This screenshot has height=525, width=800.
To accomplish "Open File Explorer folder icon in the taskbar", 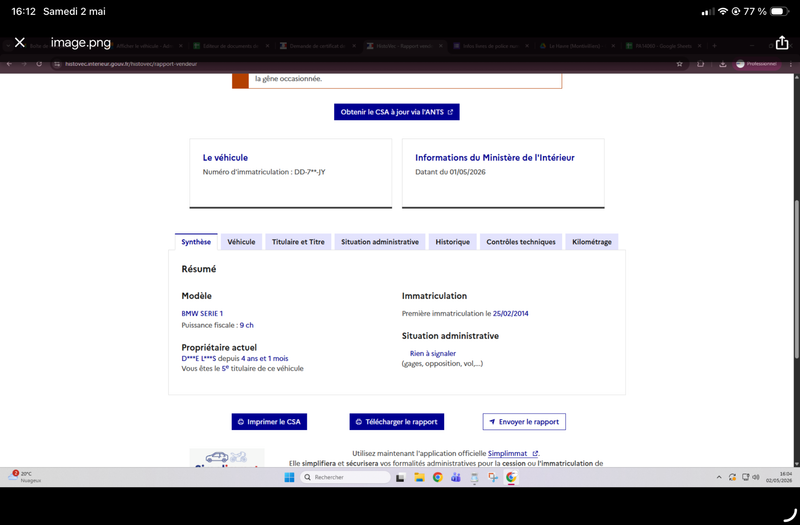I will [419, 478].
